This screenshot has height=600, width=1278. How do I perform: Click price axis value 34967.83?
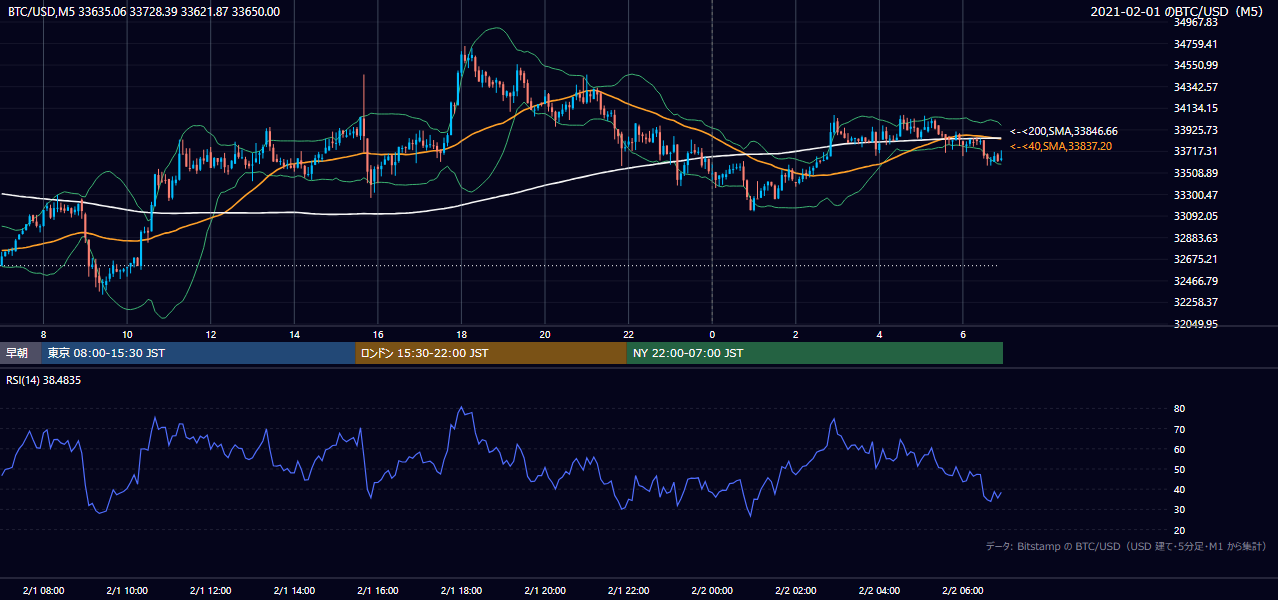tap(1195, 22)
